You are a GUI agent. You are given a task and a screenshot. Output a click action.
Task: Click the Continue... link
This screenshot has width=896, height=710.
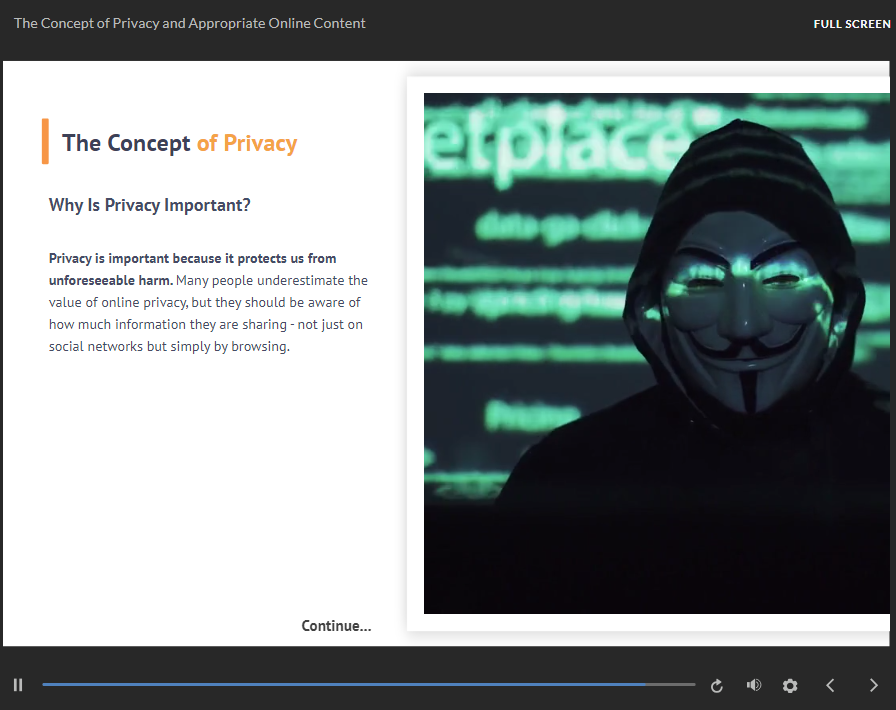click(336, 626)
